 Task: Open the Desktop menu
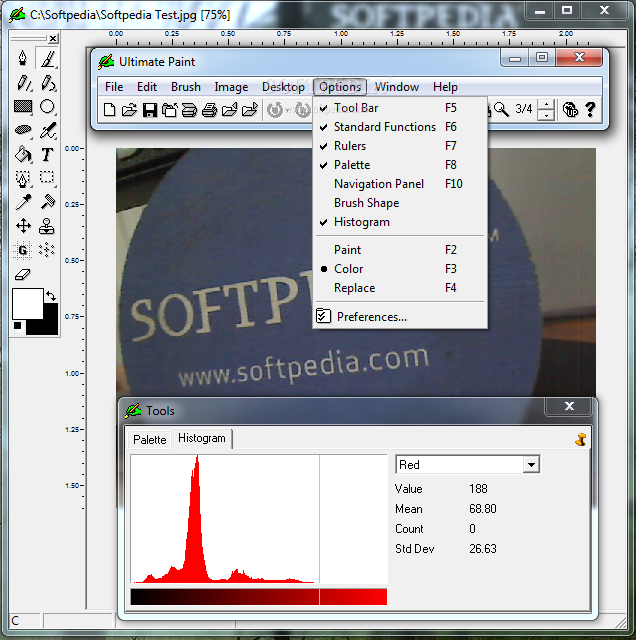(x=283, y=87)
